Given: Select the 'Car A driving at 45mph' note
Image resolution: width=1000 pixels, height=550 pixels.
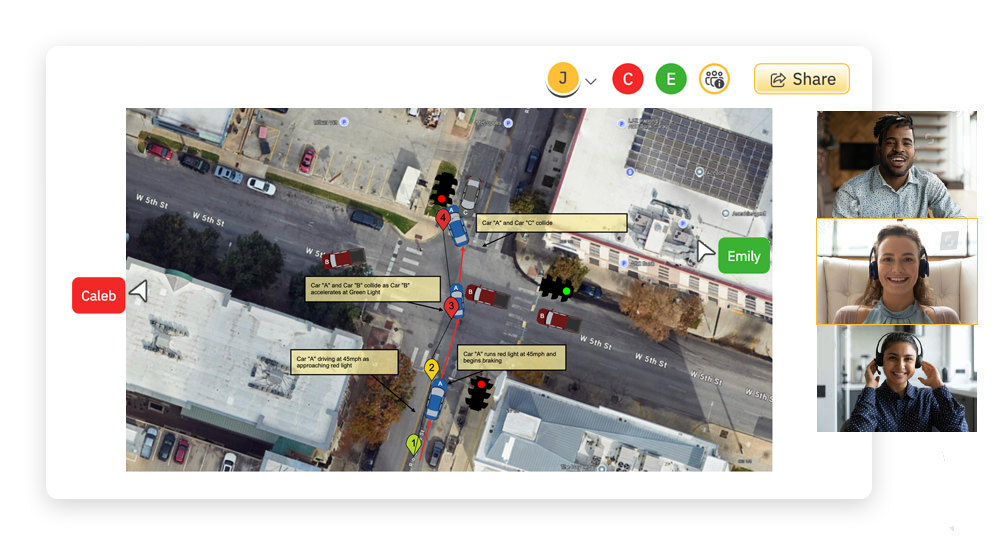Looking at the screenshot, I should pyautogui.click(x=344, y=362).
